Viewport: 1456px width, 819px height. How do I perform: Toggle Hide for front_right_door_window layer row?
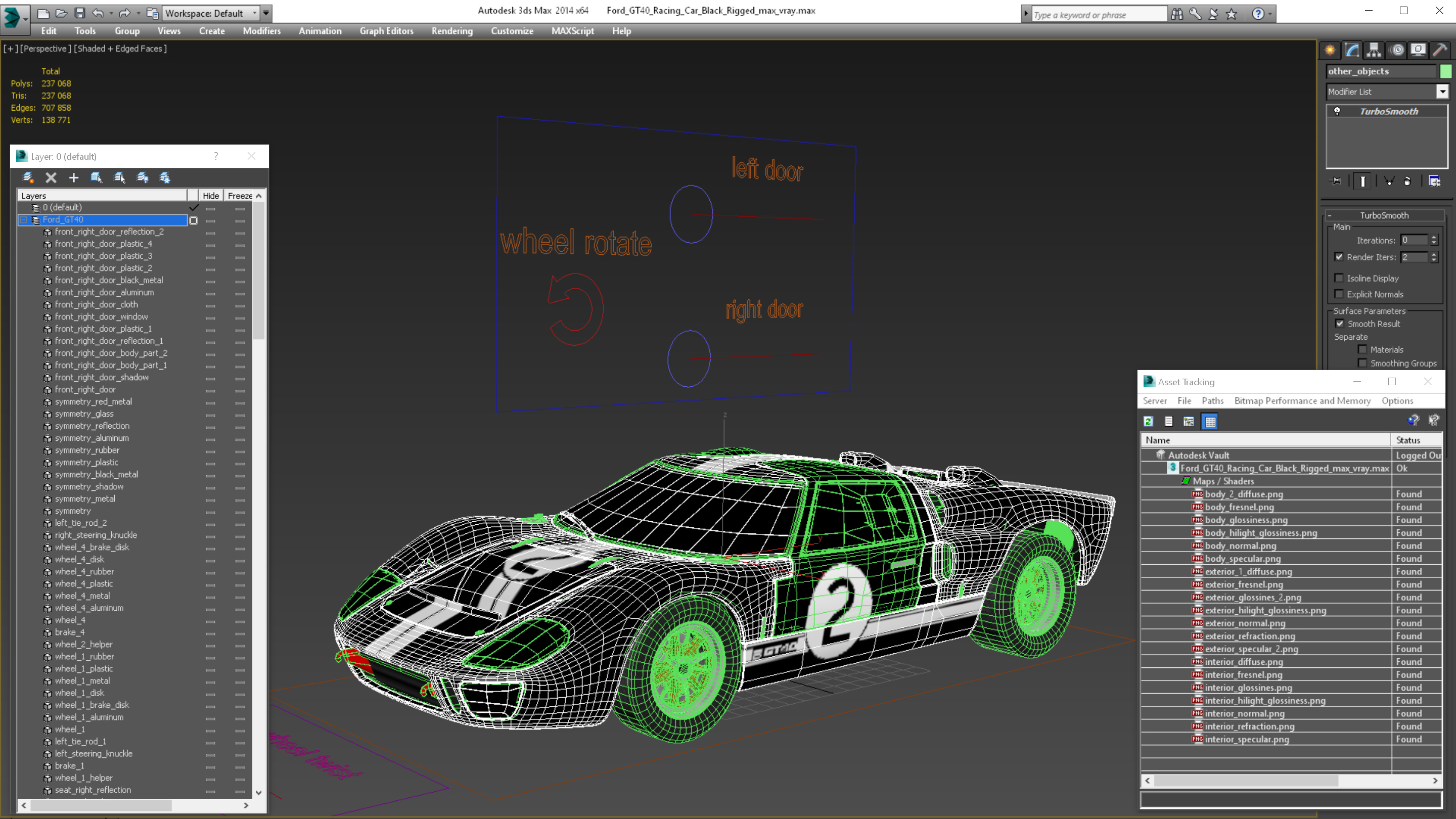tap(210, 317)
